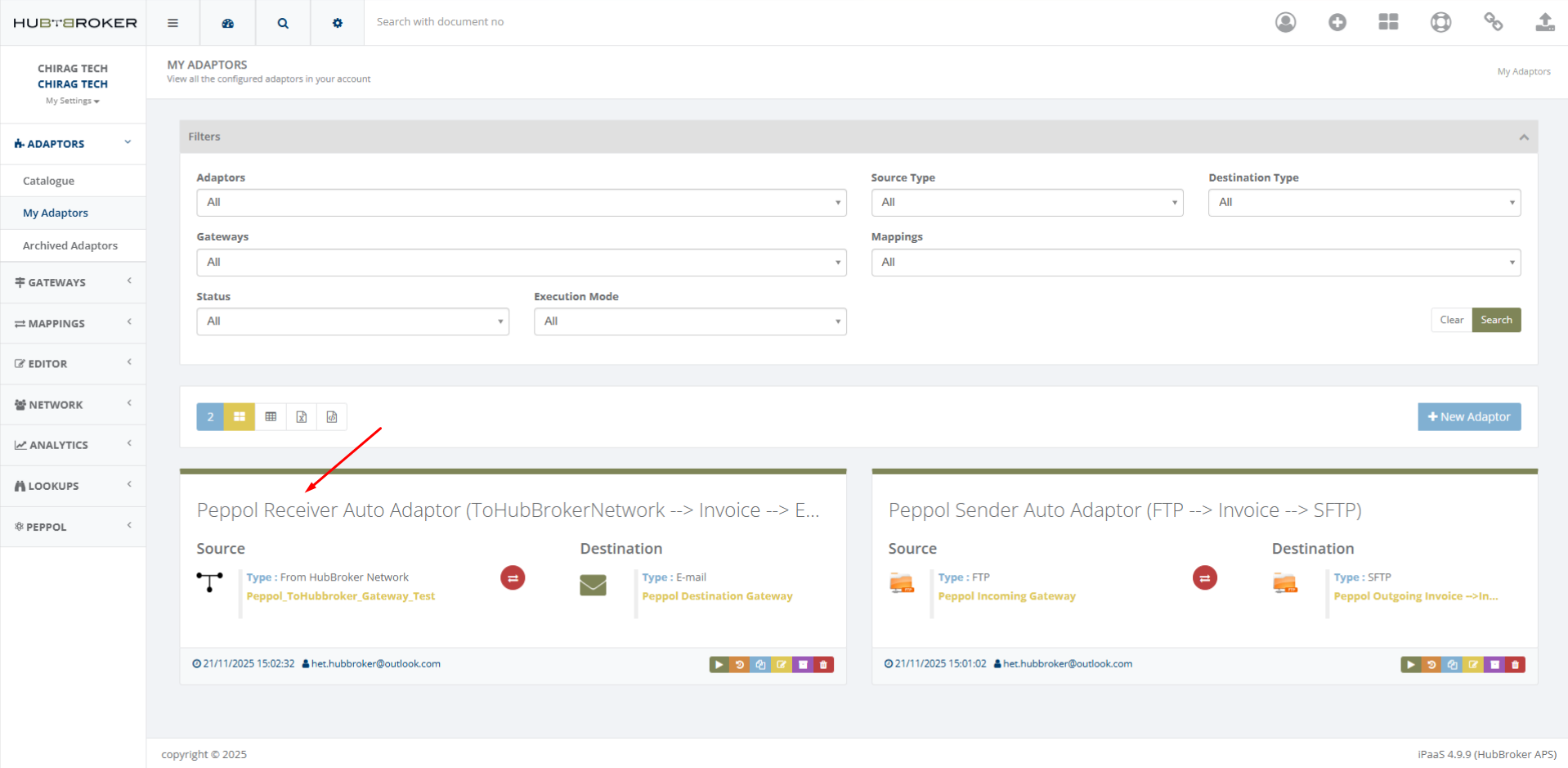The image size is (1568, 768).
Task: Run the Peppol Receiver Auto Adaptor
Action: click(719, 665)
